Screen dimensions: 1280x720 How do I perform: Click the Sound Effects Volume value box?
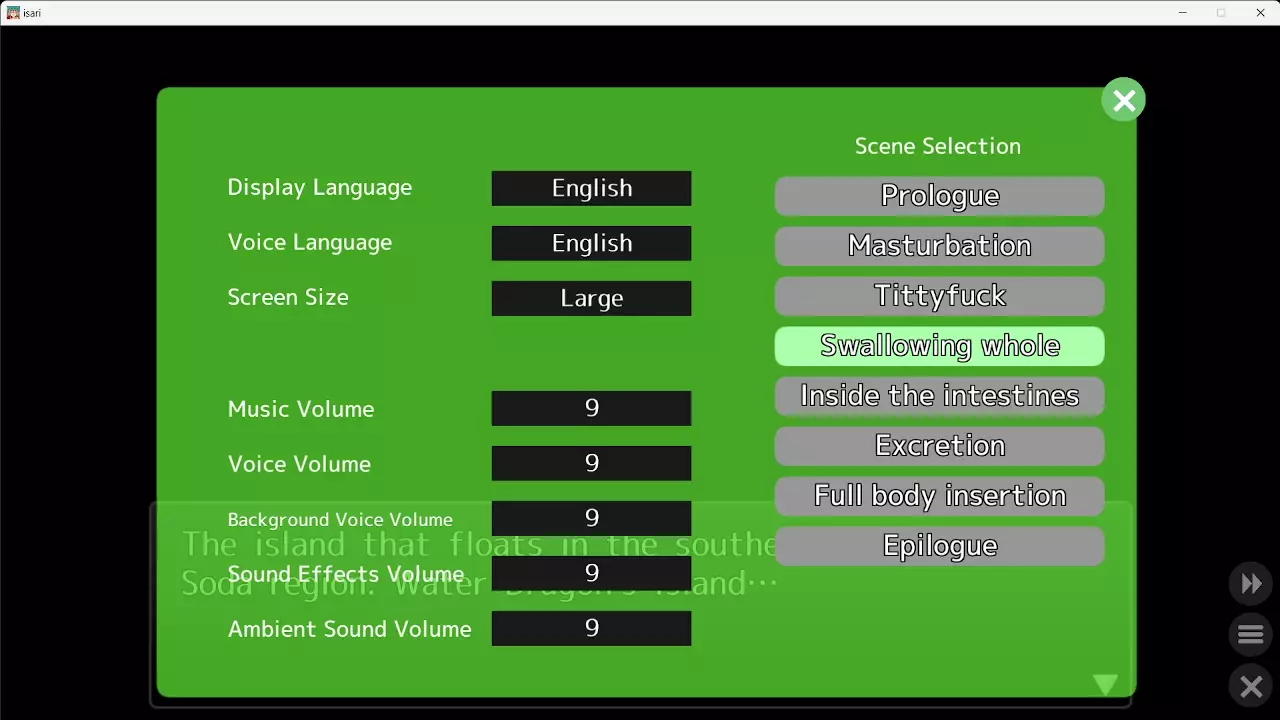pos(591,573)
